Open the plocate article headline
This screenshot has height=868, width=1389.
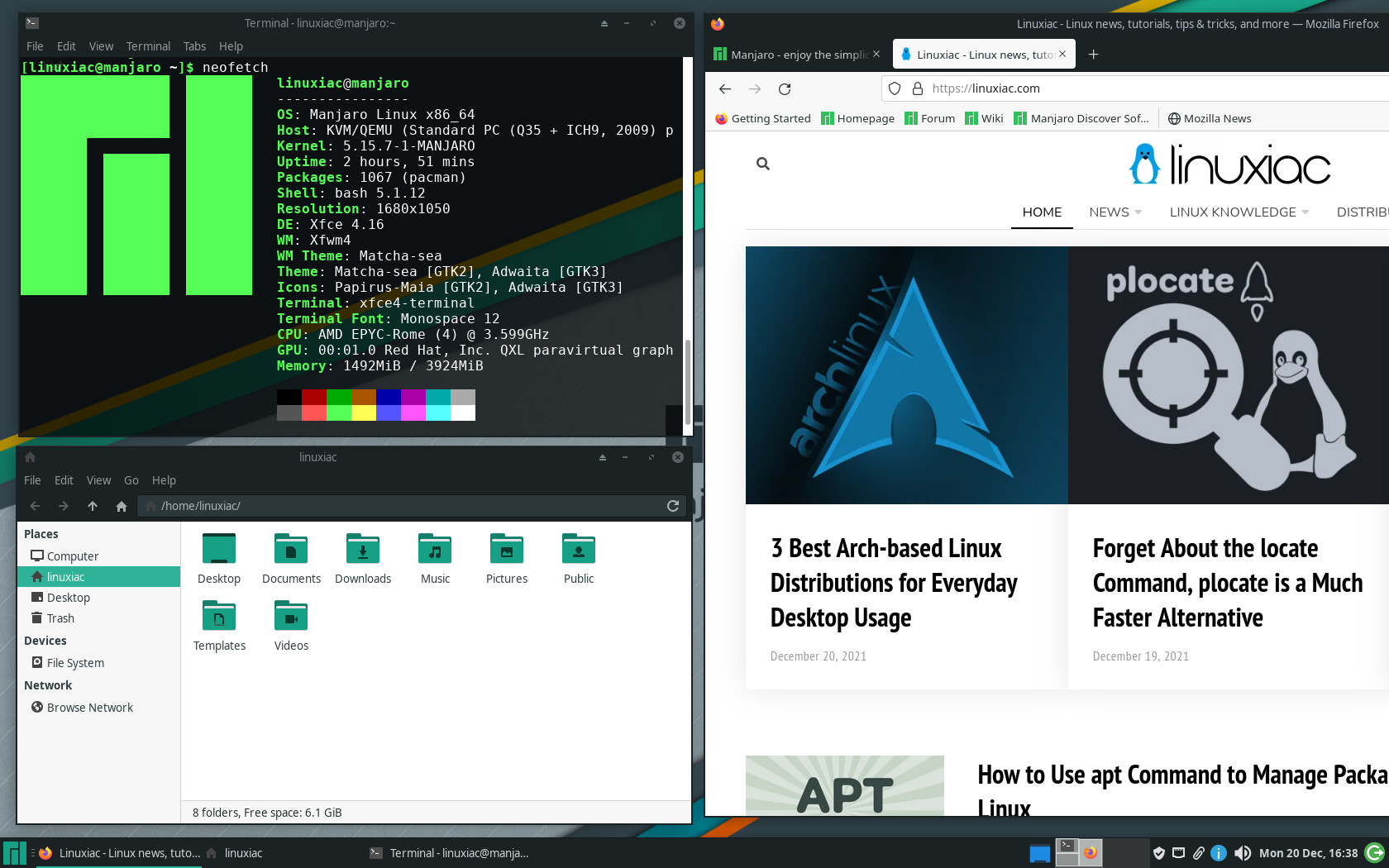tap(1227, 583)
